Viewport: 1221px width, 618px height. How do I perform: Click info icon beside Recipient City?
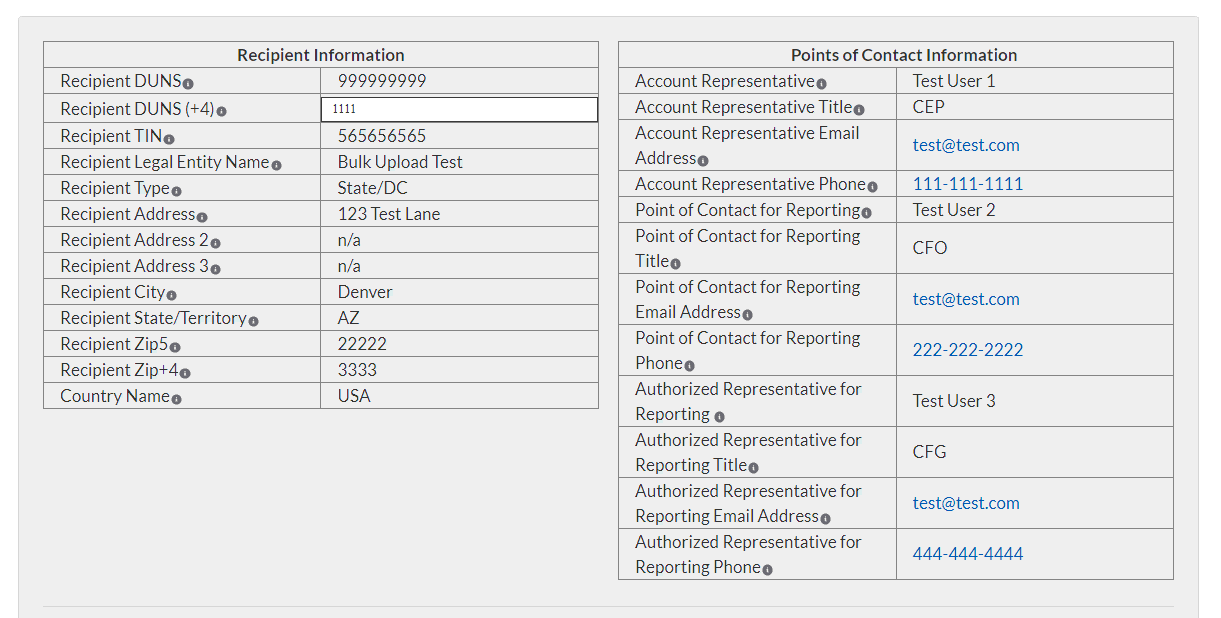[172, 295]
